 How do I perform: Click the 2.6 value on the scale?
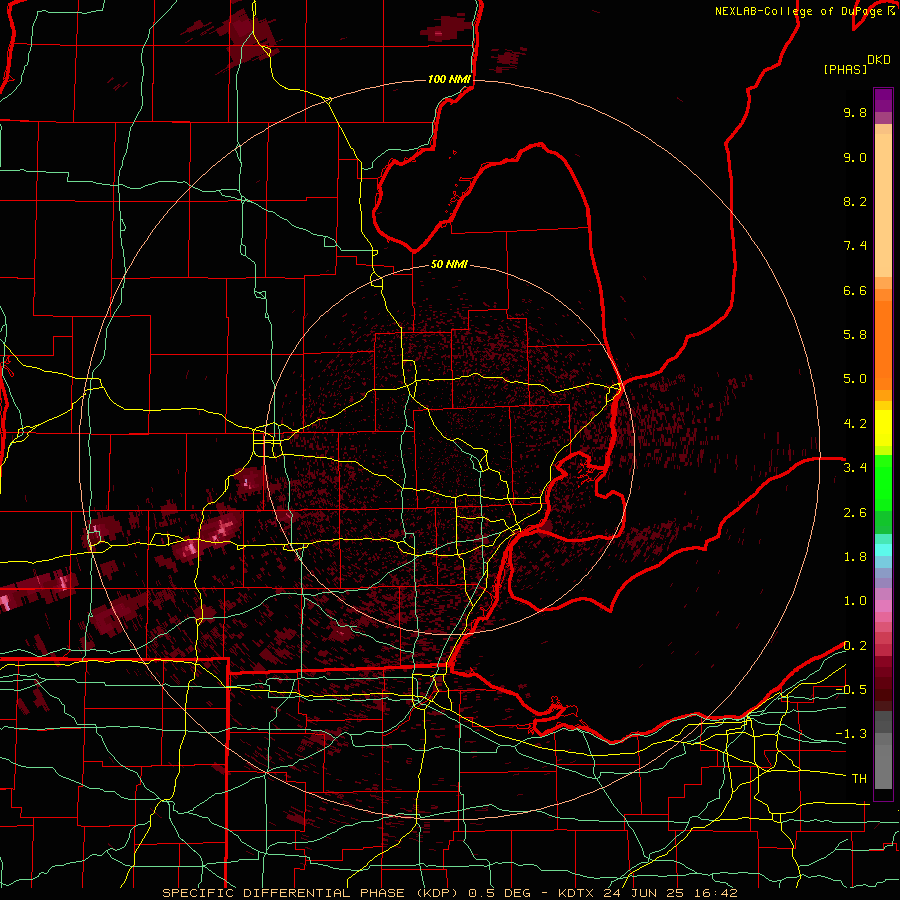tap(855, 513)
